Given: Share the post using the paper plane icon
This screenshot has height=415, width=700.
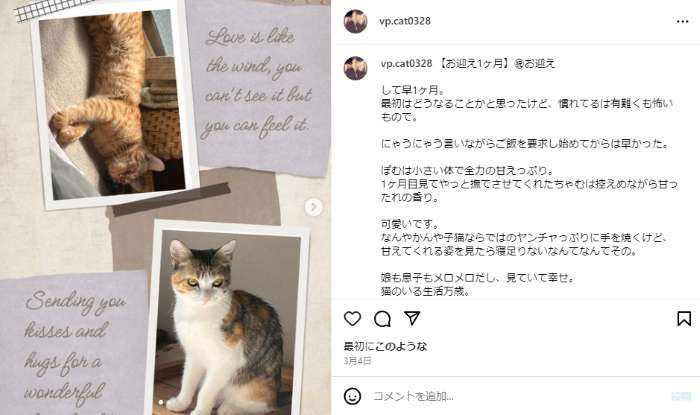Looking at the screenshot, I should coord(412,318).
